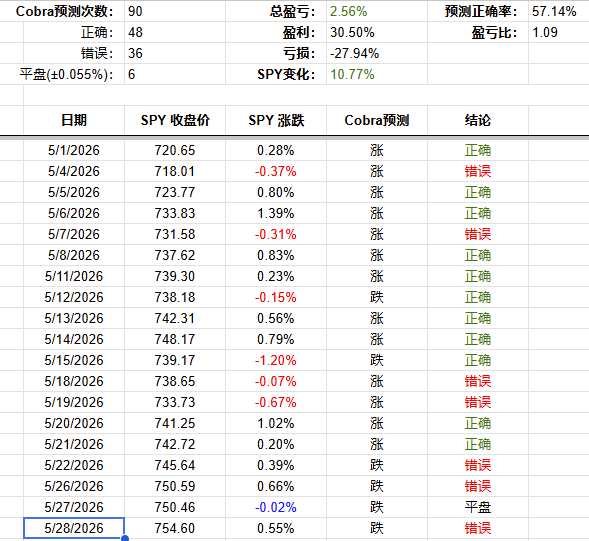Select the SPY 收盘价 header cell
The image size is (589, 541).
[x=175, y=120]
